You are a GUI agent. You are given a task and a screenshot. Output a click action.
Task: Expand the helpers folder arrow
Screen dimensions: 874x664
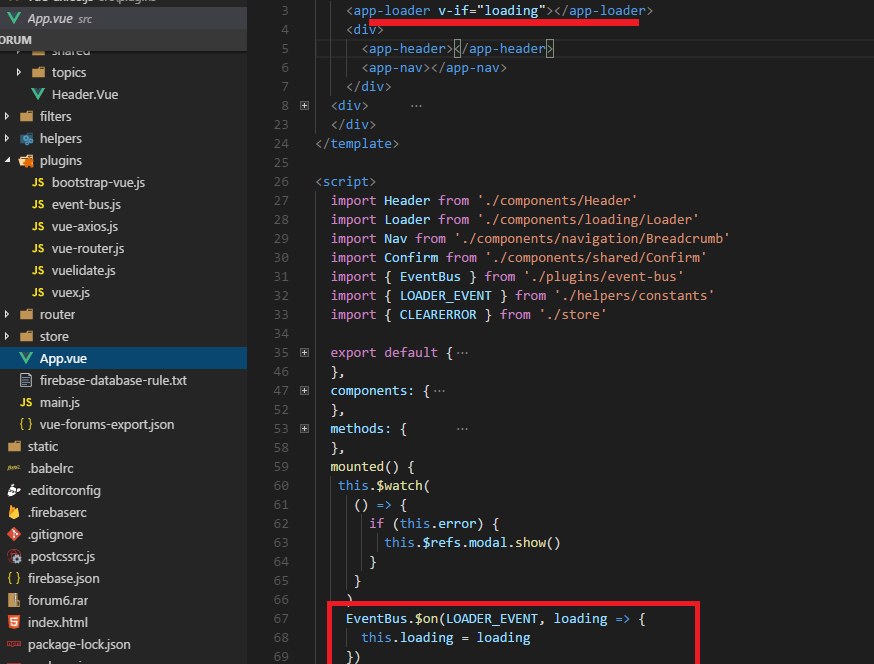(x=7, y=138)
